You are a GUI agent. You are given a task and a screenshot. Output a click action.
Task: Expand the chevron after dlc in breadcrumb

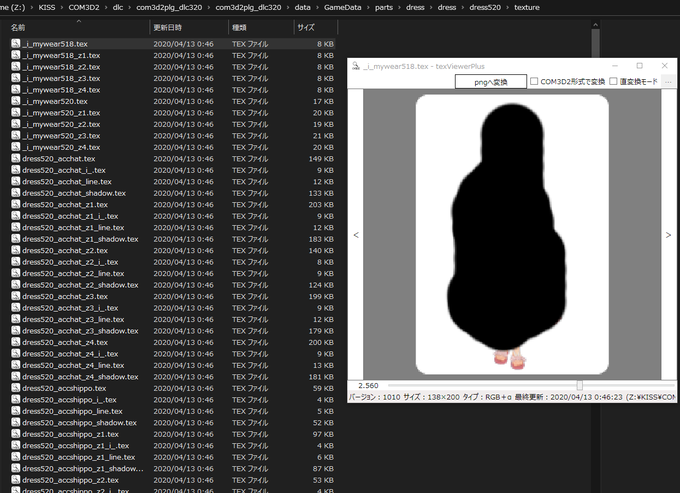pyautogui.click(x=129, y=7)
